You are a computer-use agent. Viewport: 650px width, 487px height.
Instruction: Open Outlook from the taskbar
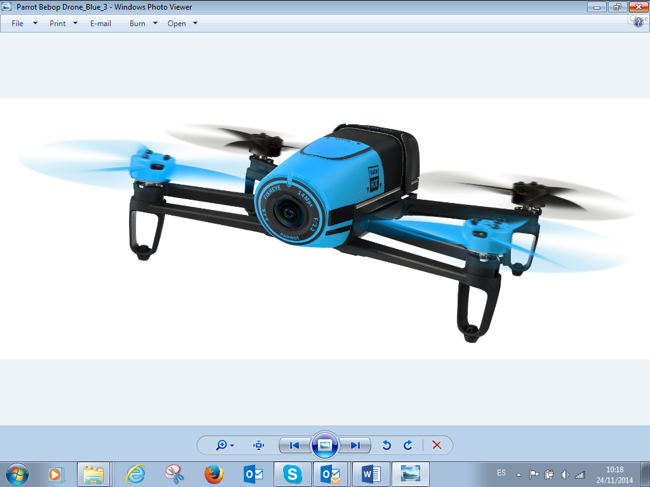coord(253,474)
